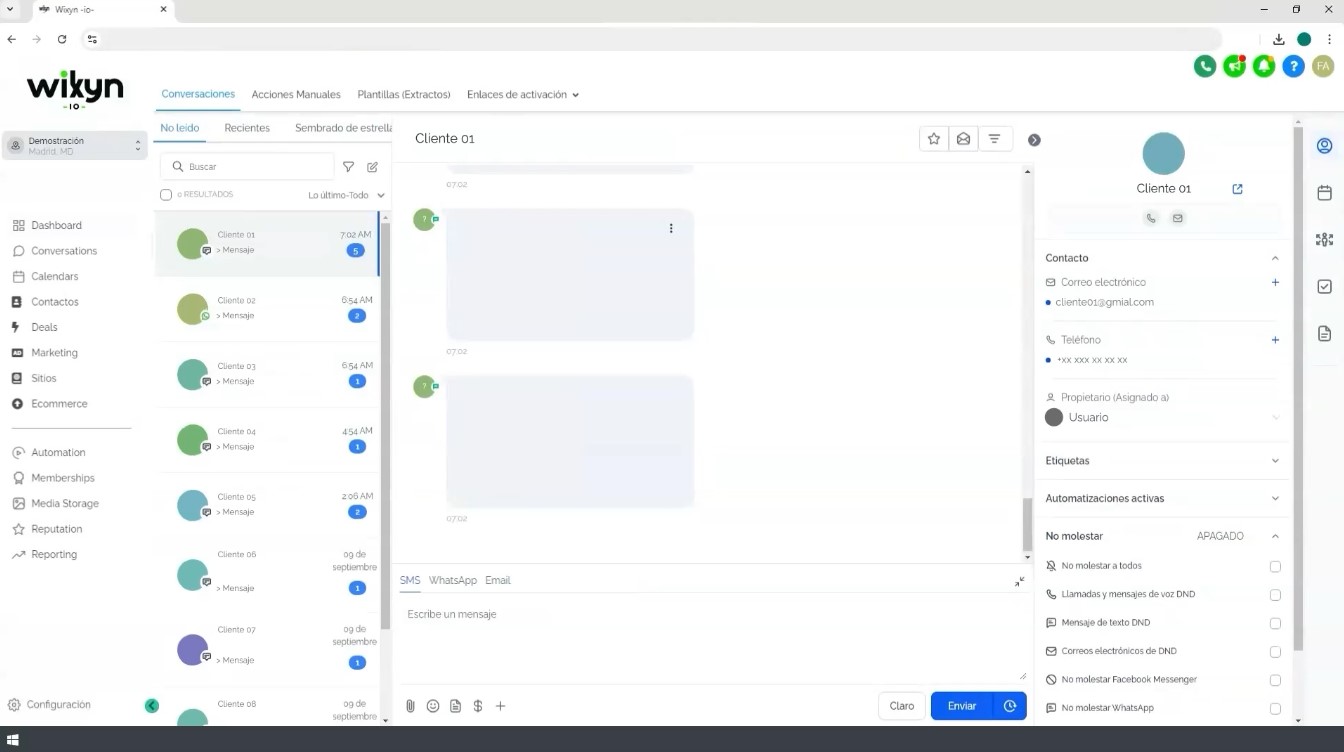Enable No molestar WhatsApp checkbox
Image resolution: width=1344 pixels, height=752 pixels.
(x=1275, y=709)
